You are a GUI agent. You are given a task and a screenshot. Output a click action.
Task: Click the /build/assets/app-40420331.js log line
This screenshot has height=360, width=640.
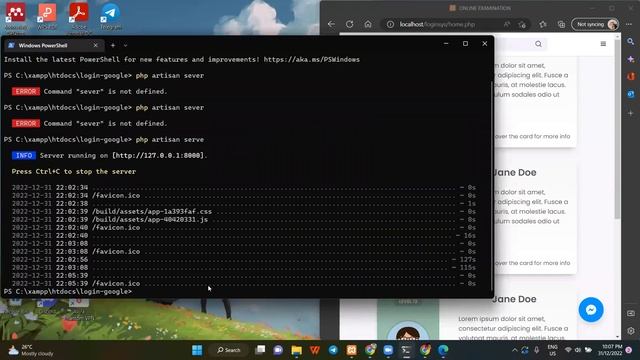(x=150, y=220)
